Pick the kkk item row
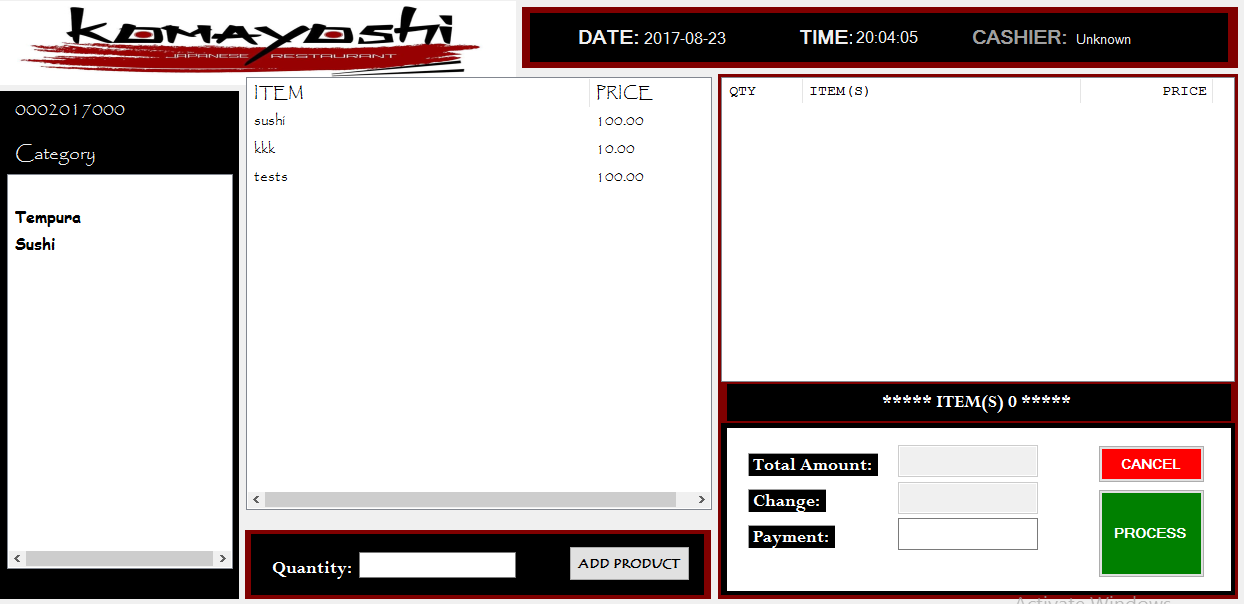This screenshot has width=1244, height=604. coord(265,149)
